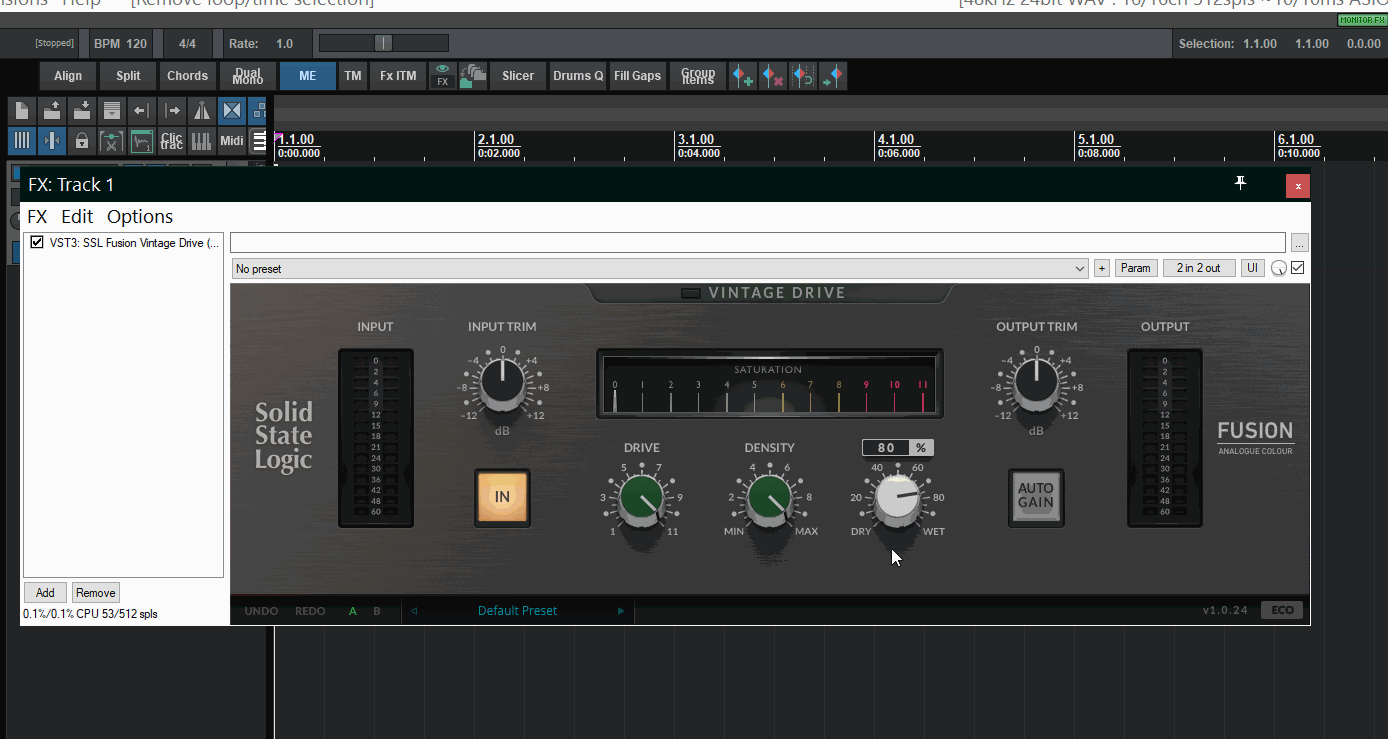Toggle the orange IN button
Viewport: 1388px width, 739px height.
pyautogui.click(x=502, y=497)
